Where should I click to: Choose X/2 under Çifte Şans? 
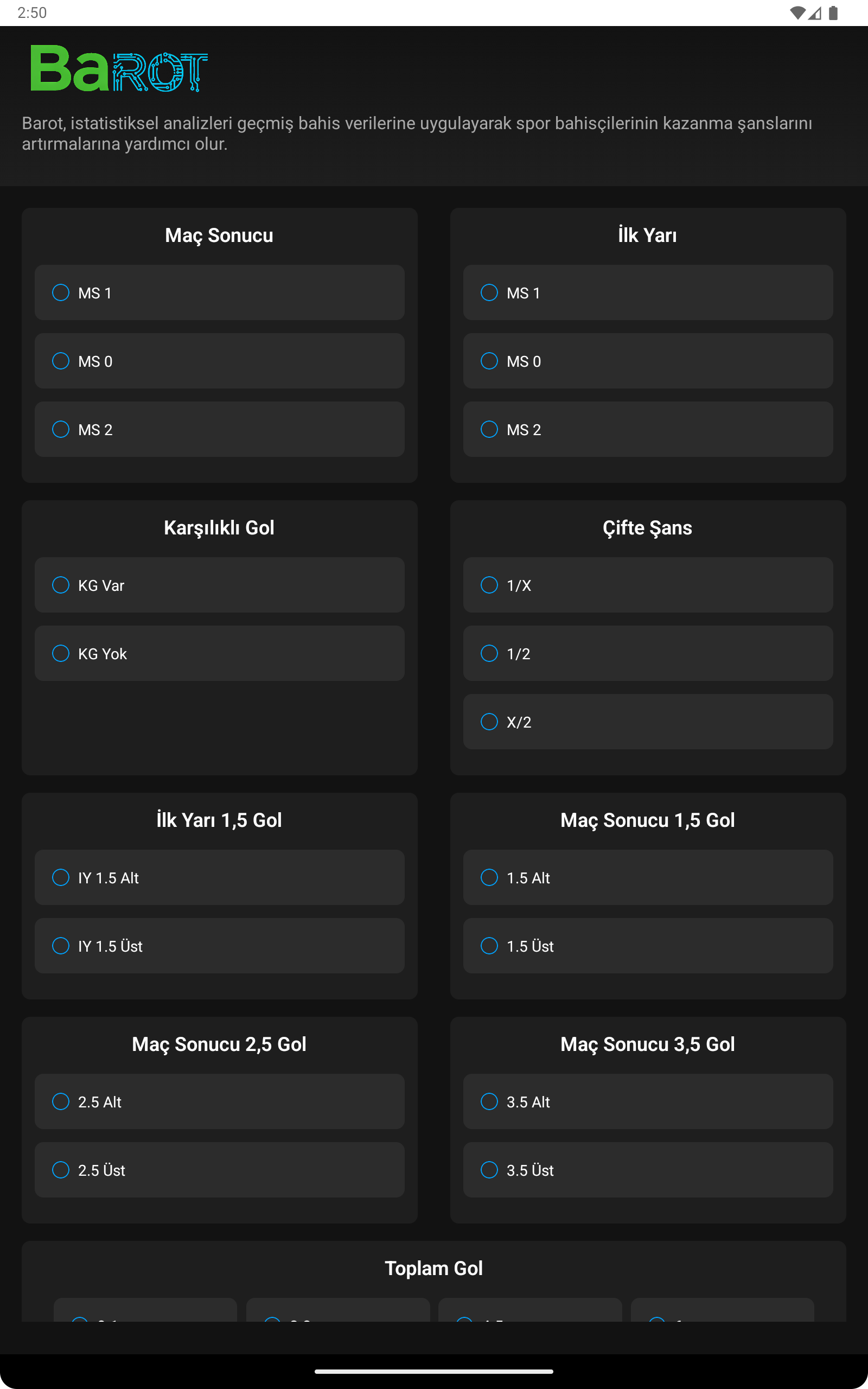click(489, 722)
